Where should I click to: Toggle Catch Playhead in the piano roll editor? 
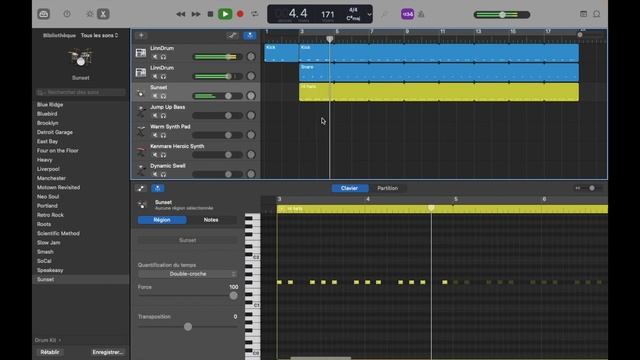tap(158, 188)
